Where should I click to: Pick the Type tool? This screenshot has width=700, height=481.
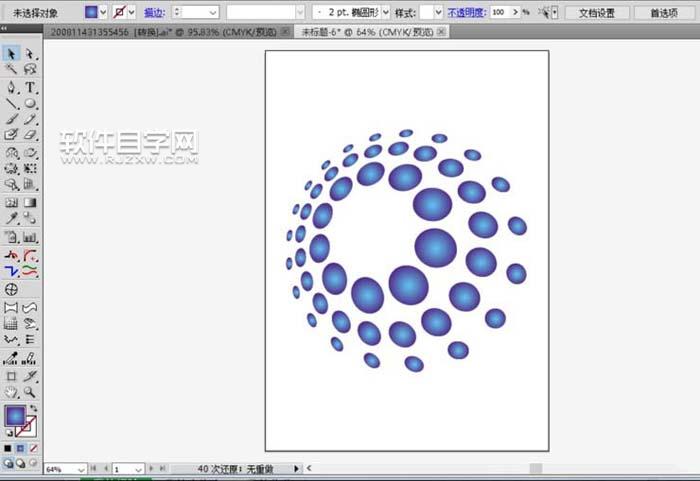(30, 87)
